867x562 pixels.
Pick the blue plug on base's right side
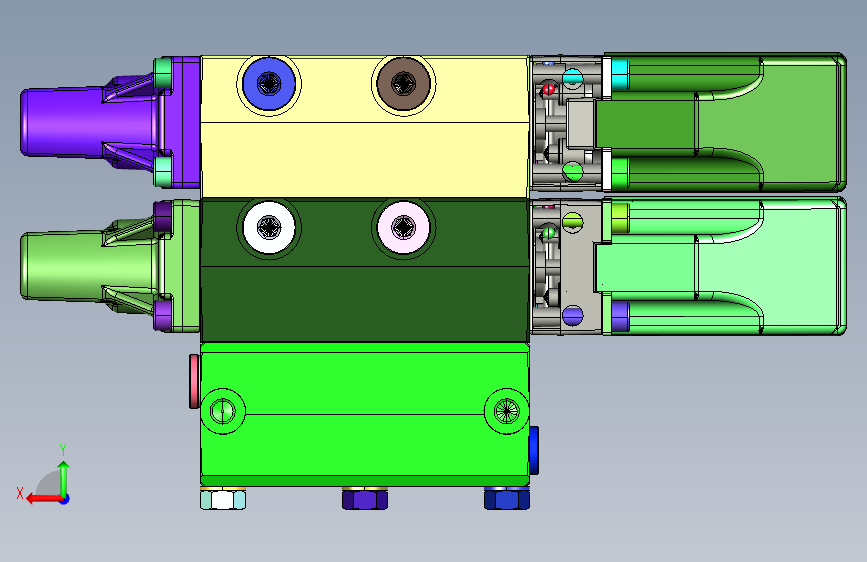[x=534, y=450]
